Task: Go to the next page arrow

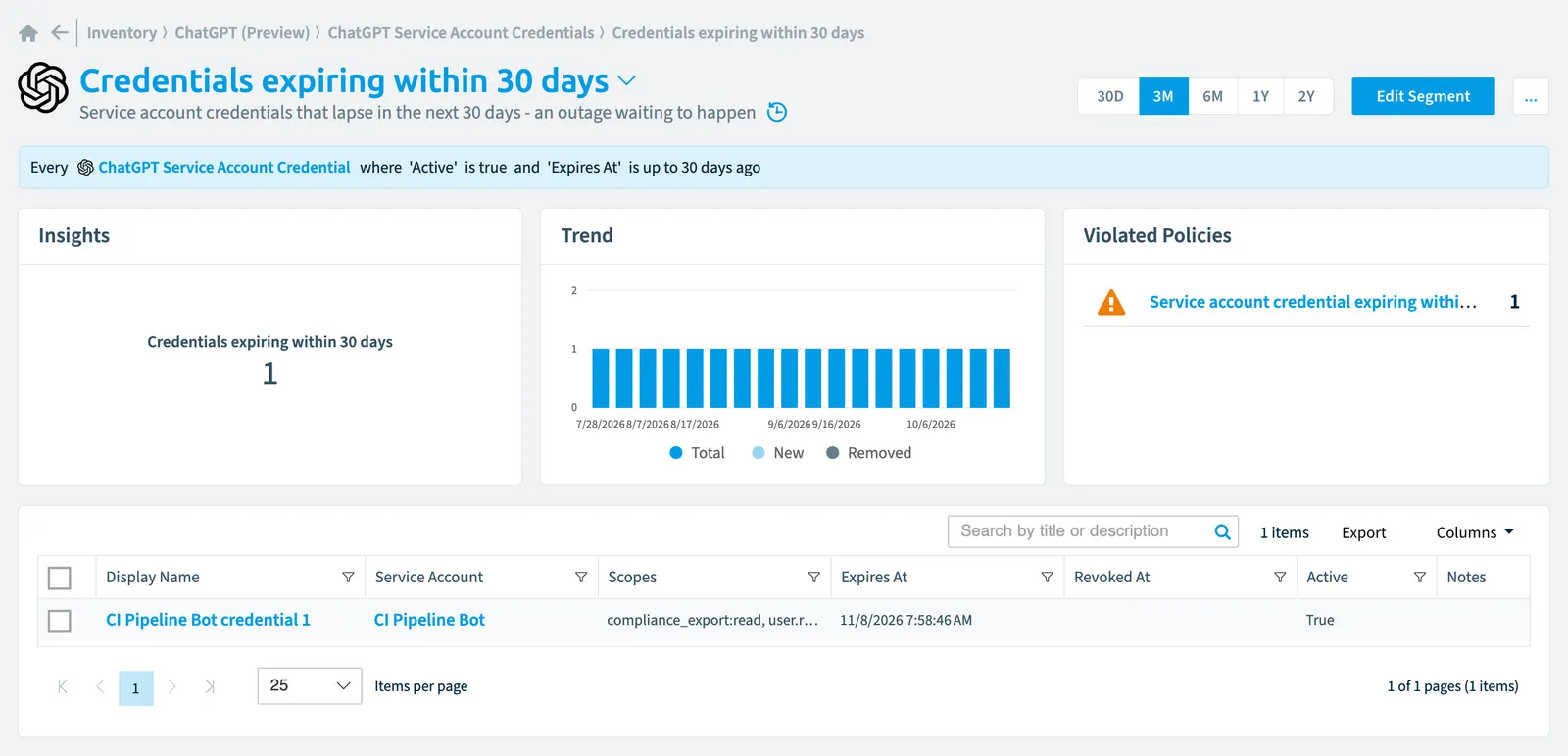Action: tap(172, 686)
